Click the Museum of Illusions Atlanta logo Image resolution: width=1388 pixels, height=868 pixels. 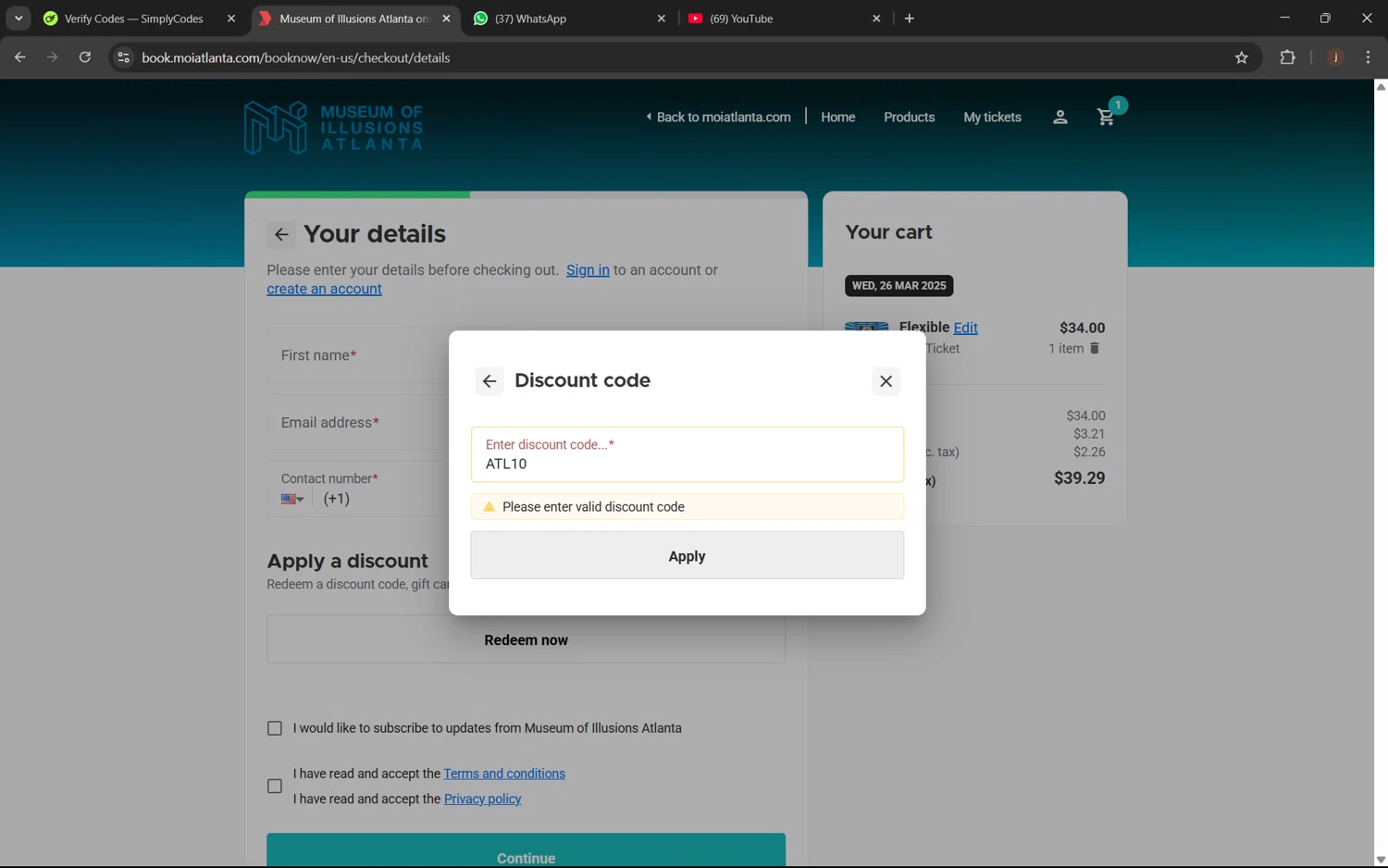coord(334,128)
